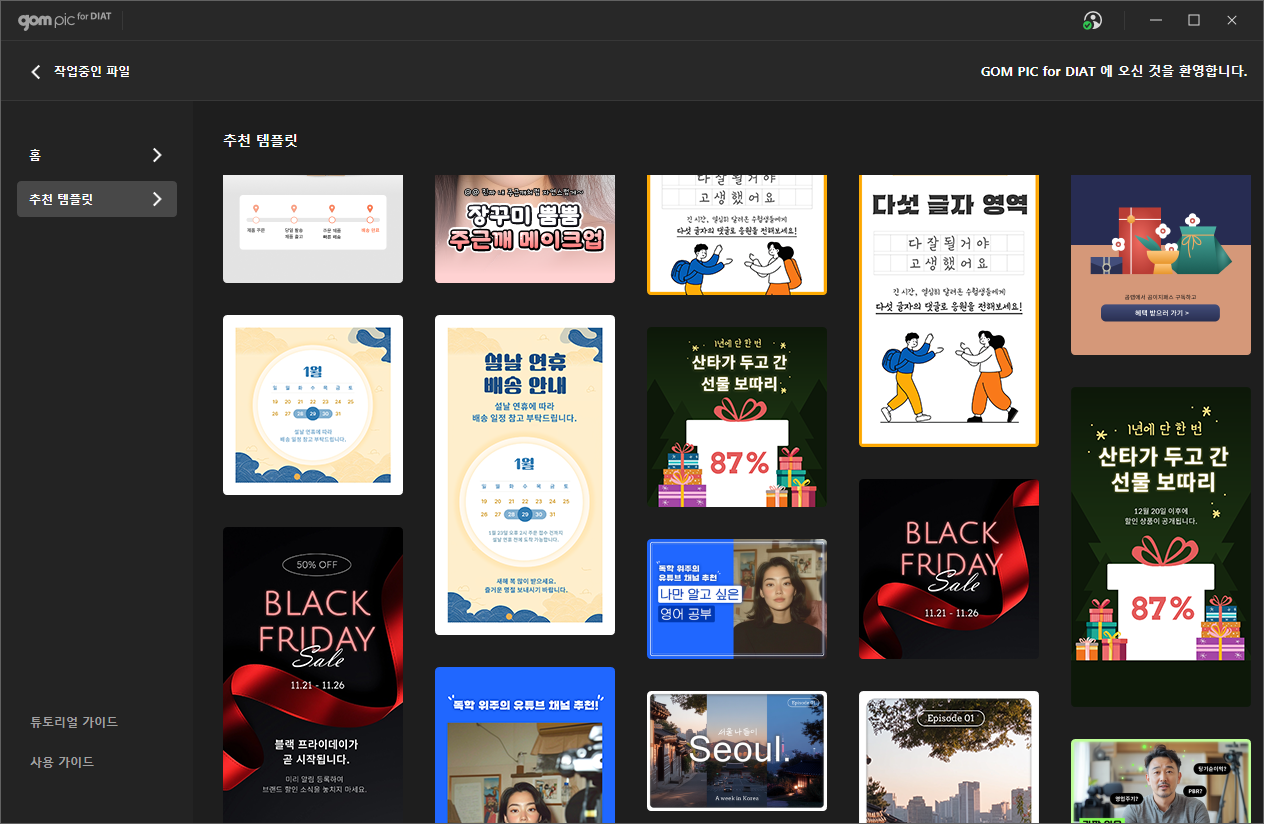Select 추천 템플릿 in the sidebar
Image resolution: width=1264 pixels, height=824 pixels.
coord(62,199)
